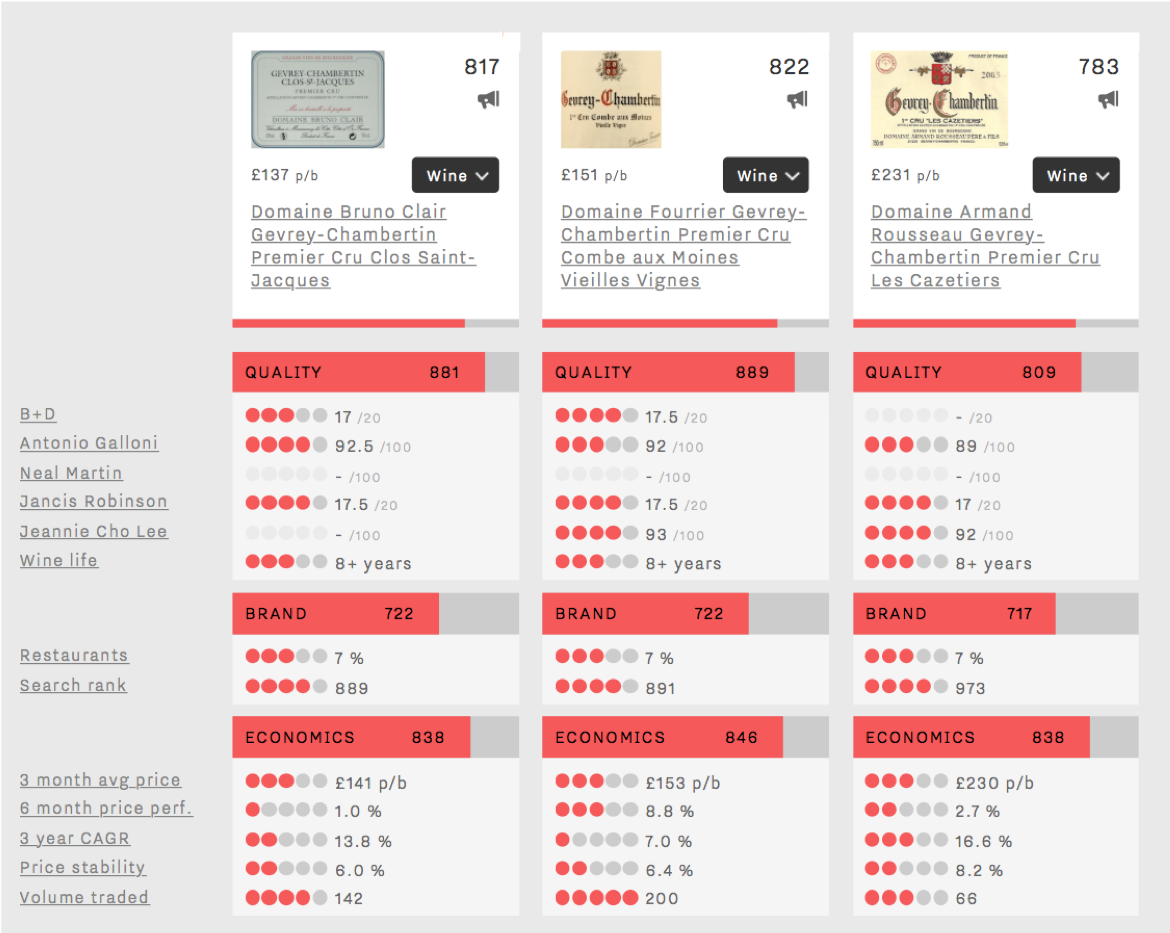This screenshot has width=1170, height=933.
Task: Open Domaine Bruno Clair Clos Saint-Jacques link
Action: [363, 246]
